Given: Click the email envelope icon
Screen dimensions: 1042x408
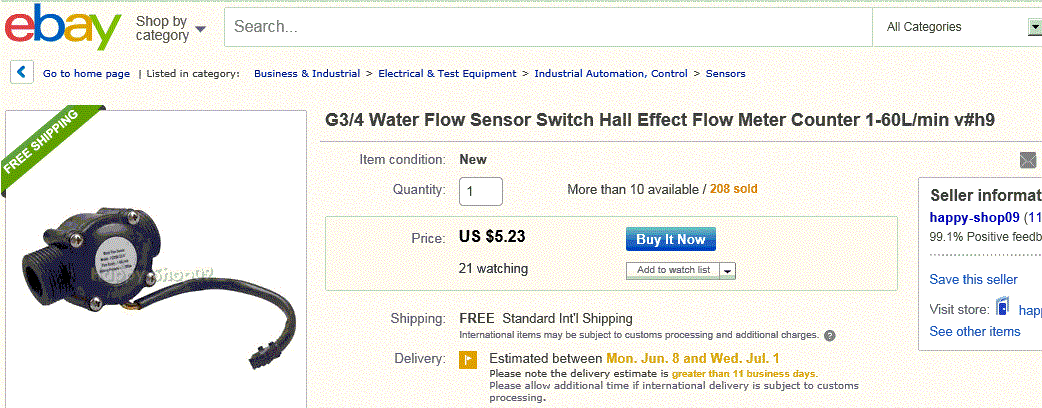Looking at the screenshot, I should 1028,160.
